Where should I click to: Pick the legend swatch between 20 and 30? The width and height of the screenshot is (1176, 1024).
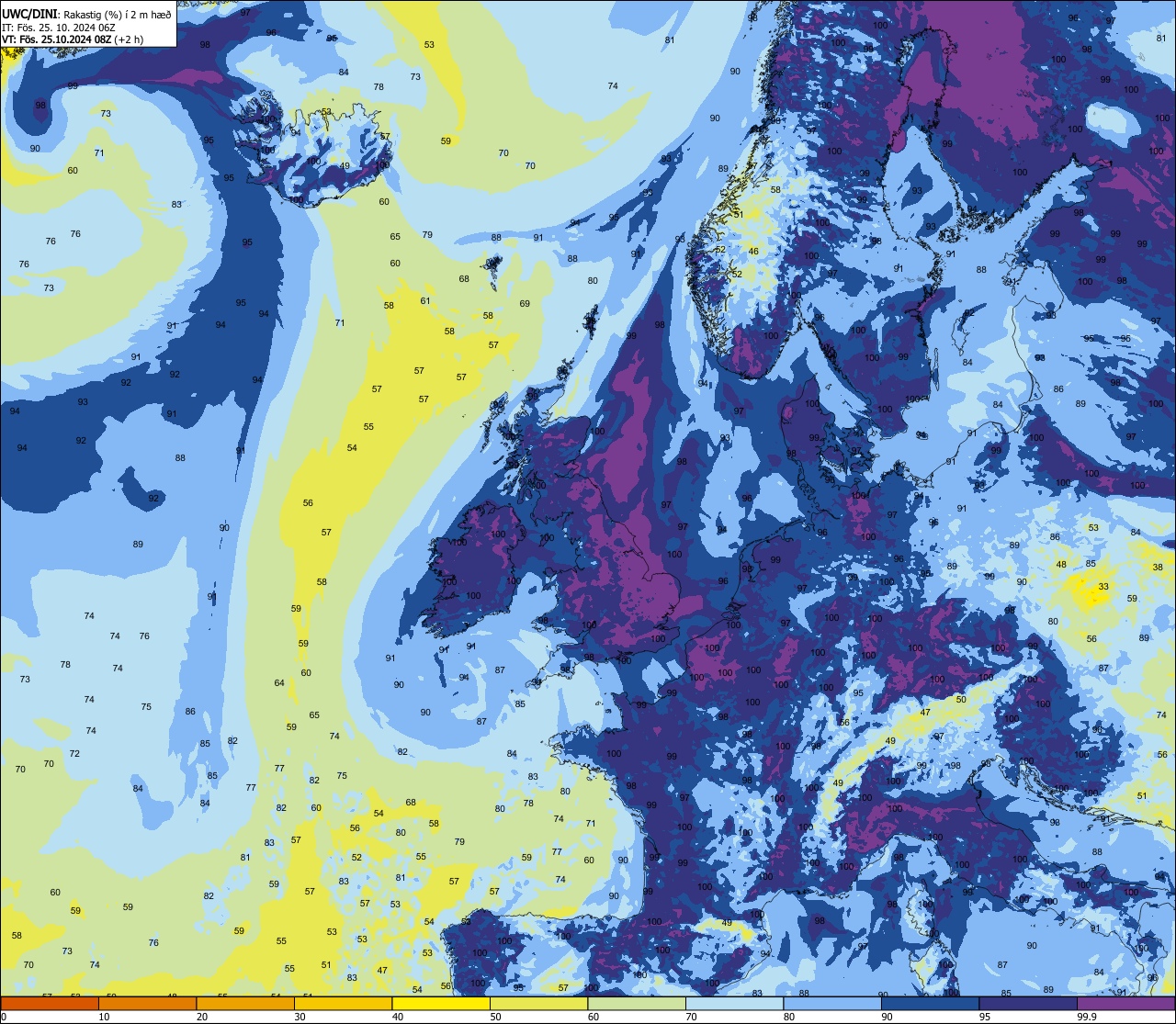(x=245, y=1003)
